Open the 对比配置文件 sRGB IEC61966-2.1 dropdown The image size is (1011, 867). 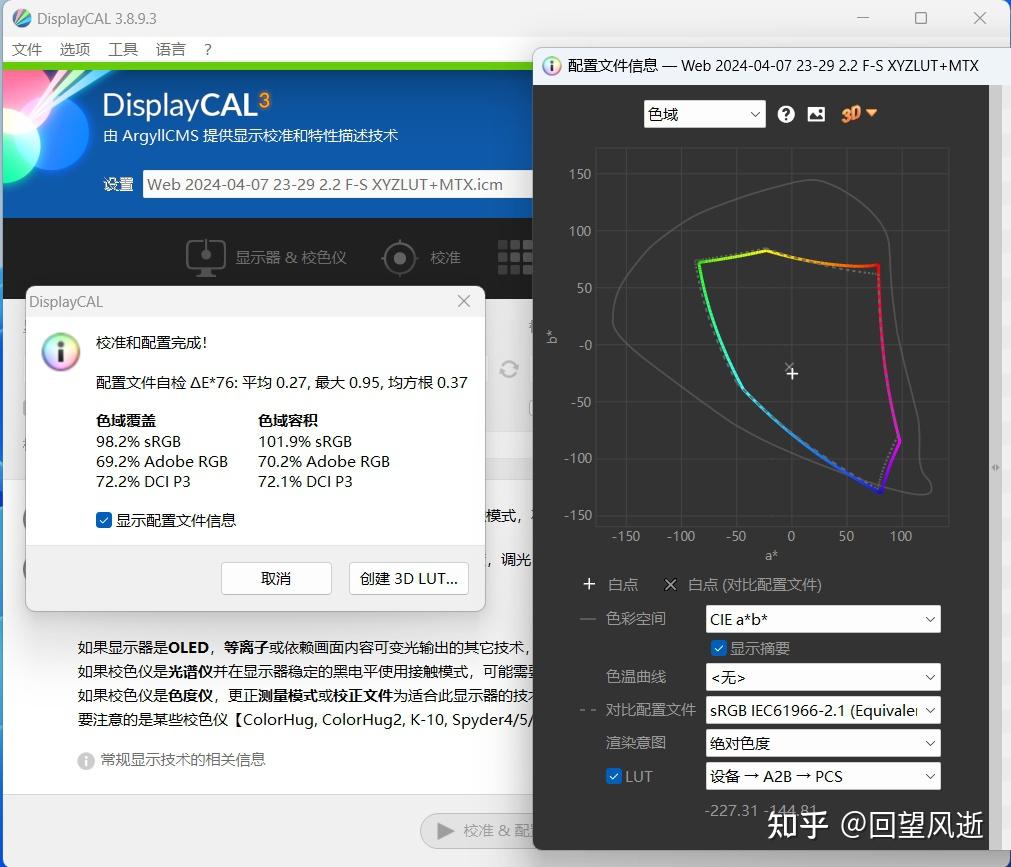[x=823, y=710]
